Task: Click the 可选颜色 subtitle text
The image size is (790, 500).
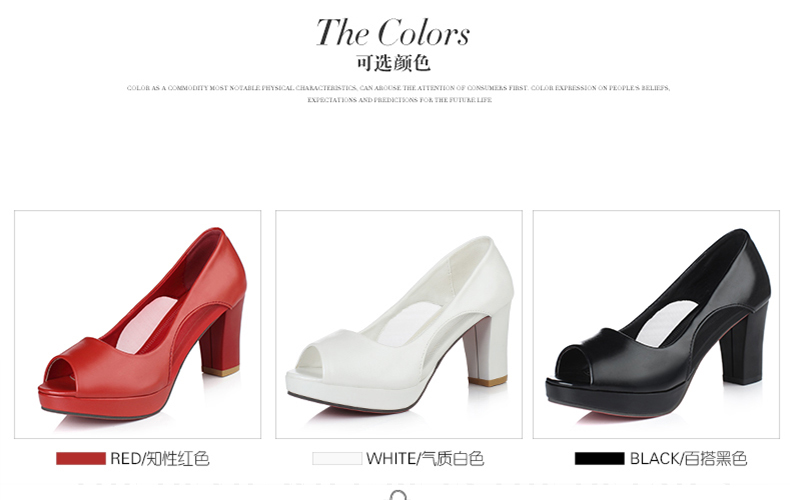Action: [x=393, y=63]
